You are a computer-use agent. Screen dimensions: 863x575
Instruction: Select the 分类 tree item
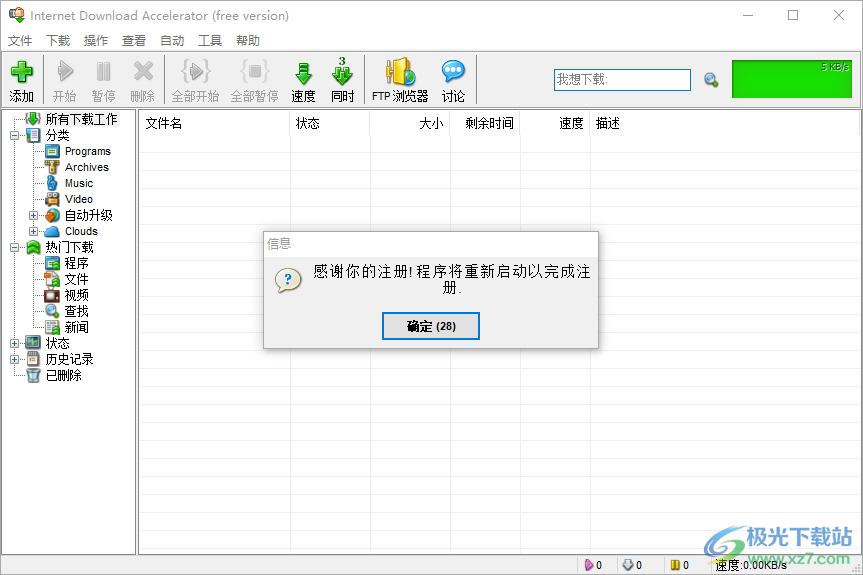click(57, 135)
